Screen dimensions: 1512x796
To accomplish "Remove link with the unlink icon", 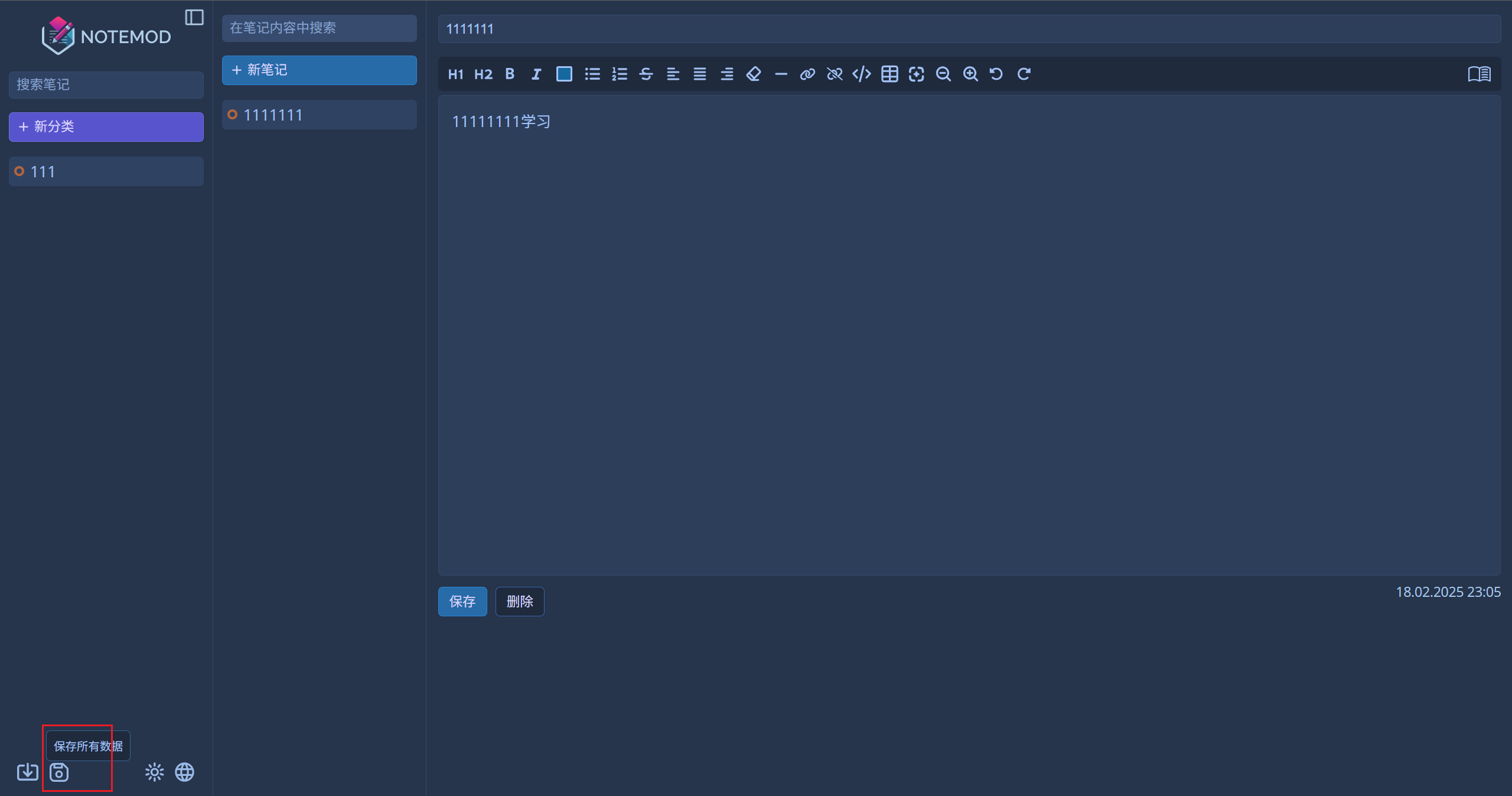I will tap(835, 74).
